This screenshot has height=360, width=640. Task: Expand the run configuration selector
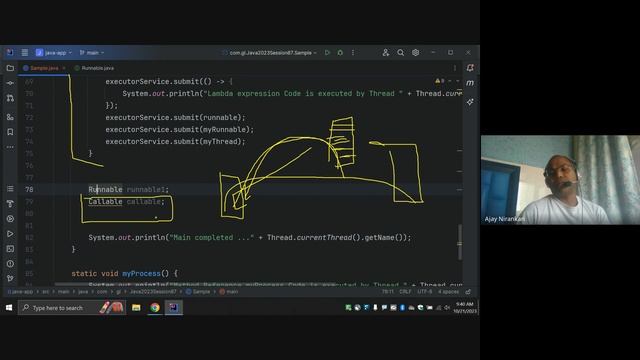click(x=270, y=53)
